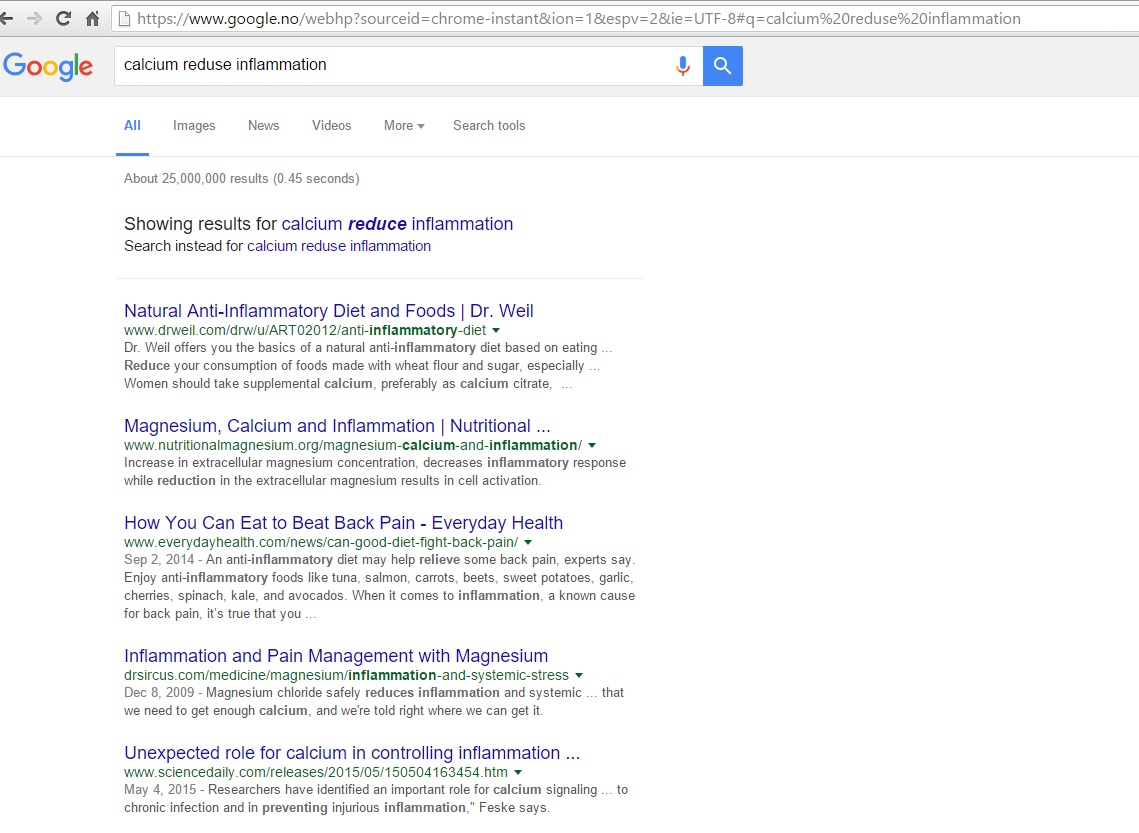Open How You Can Eat to Beat Back Pain
The image size is (1139, 833).
pos(344,523)
